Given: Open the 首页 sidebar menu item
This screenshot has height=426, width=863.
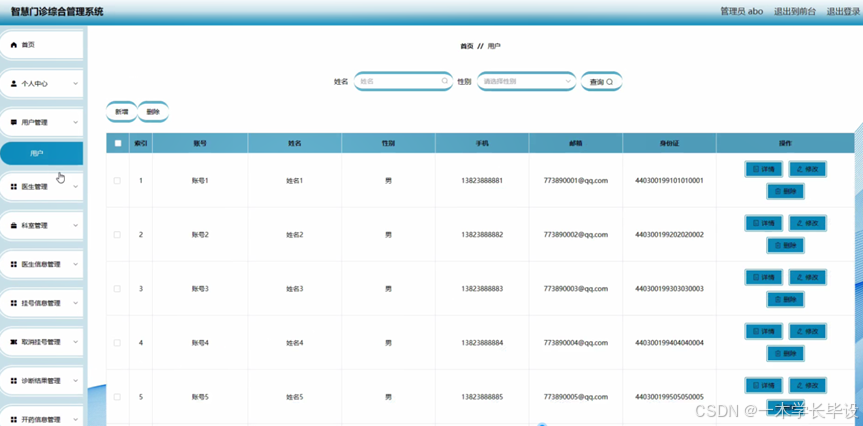Looking at the screenshot, I should click(42, 45).
